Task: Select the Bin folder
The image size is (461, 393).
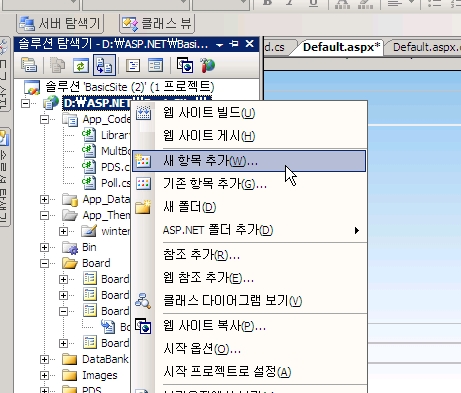Action: (x=89, y=247)
